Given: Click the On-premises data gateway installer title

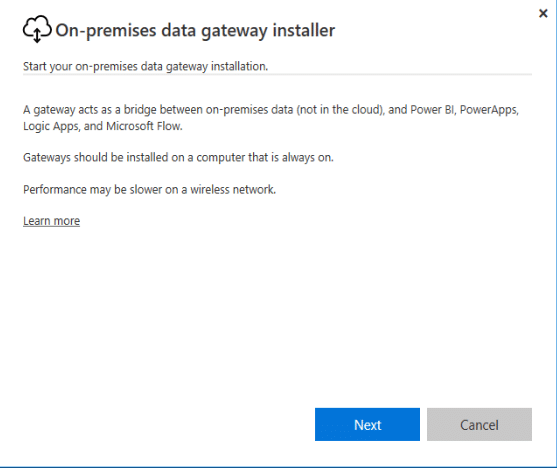Looking at the screenshot, I should (x=195, y=31).
